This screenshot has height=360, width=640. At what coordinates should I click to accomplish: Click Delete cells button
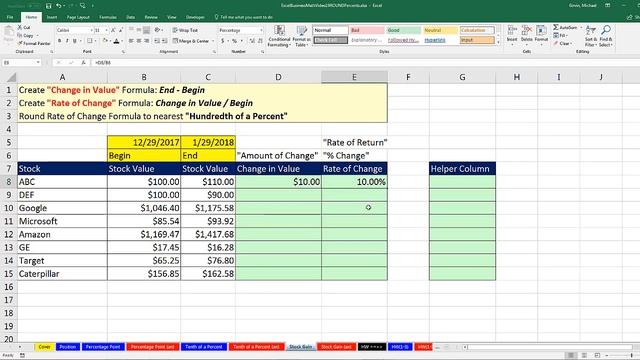[527, 34]
